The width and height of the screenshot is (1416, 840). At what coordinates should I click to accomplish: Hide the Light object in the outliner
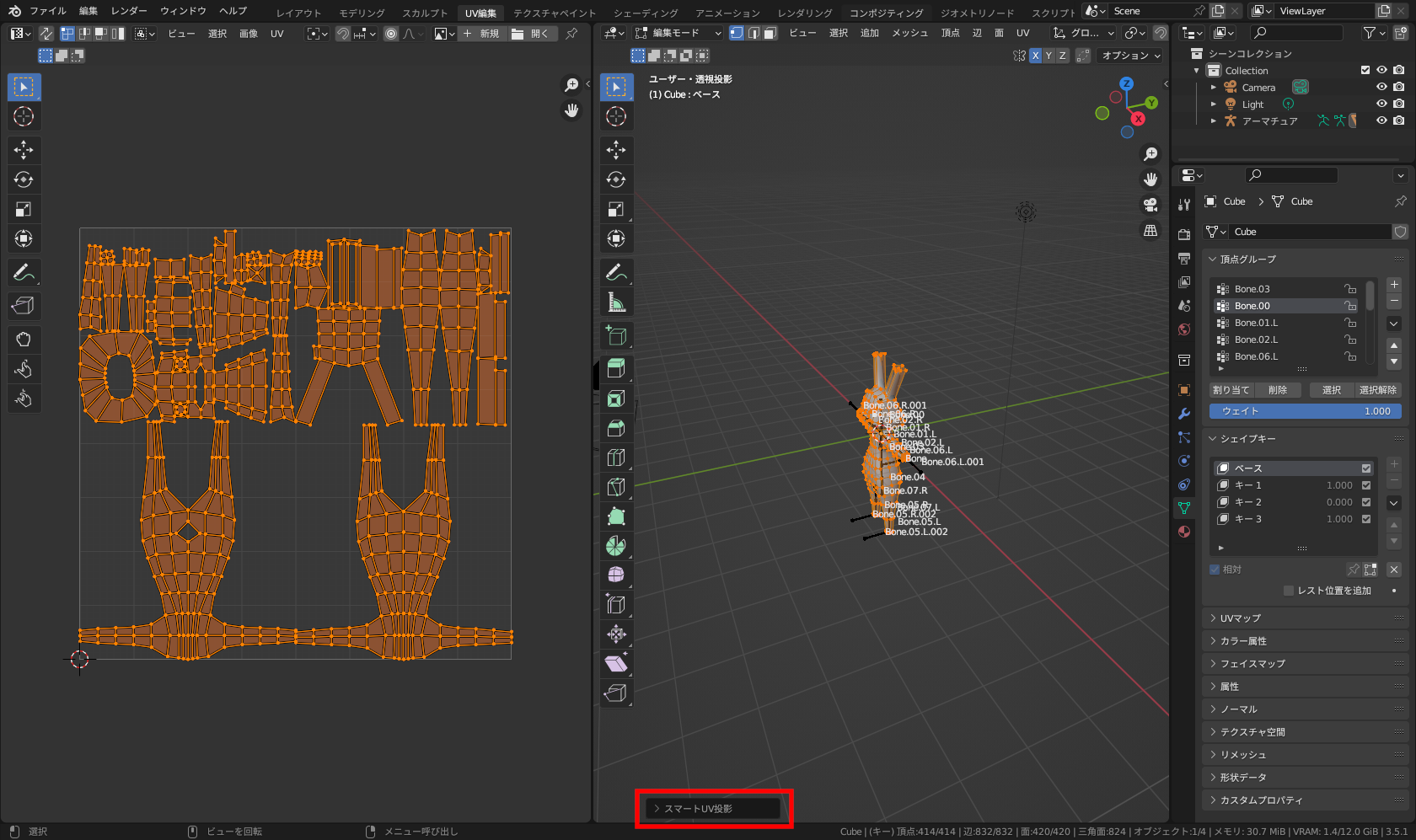point(1381,104)
